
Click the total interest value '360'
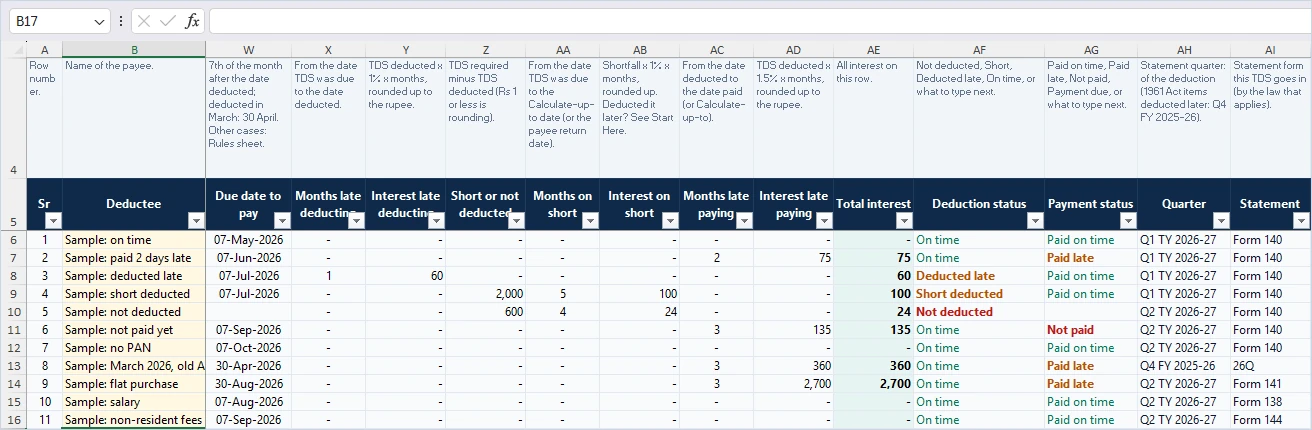[x=874, y=366]
